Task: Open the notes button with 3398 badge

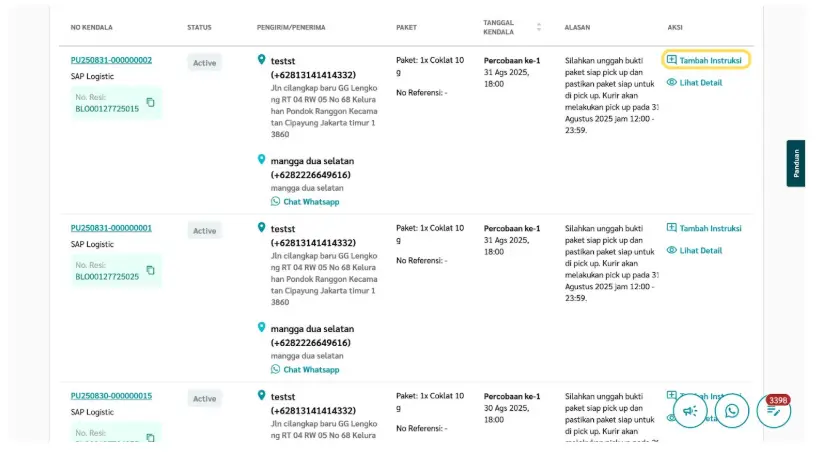Action: 773,411
